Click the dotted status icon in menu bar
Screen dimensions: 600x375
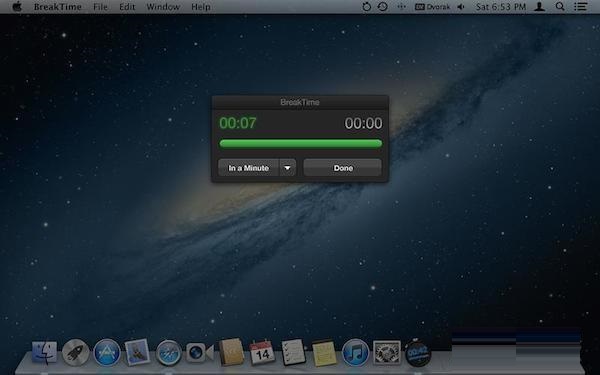click(x=401, y=7)
